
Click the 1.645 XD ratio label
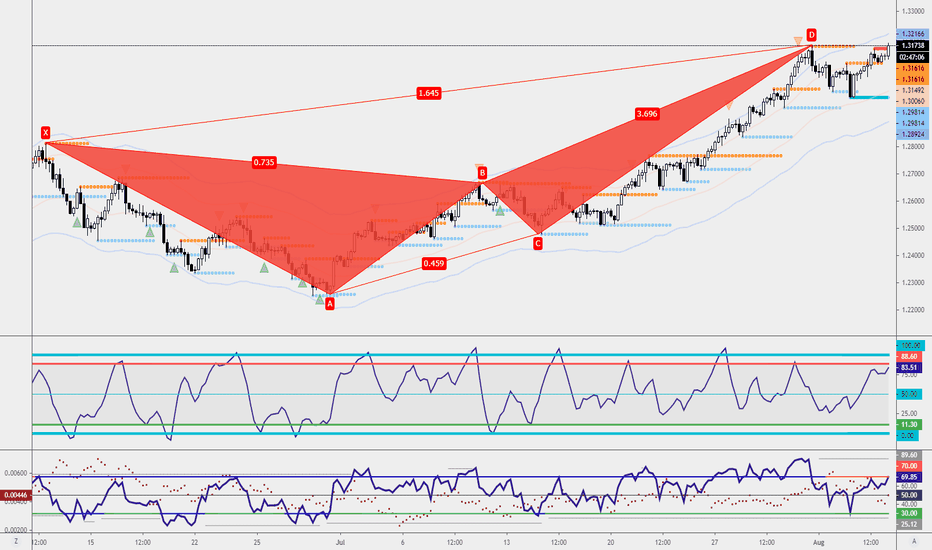(x=429, y=93)
